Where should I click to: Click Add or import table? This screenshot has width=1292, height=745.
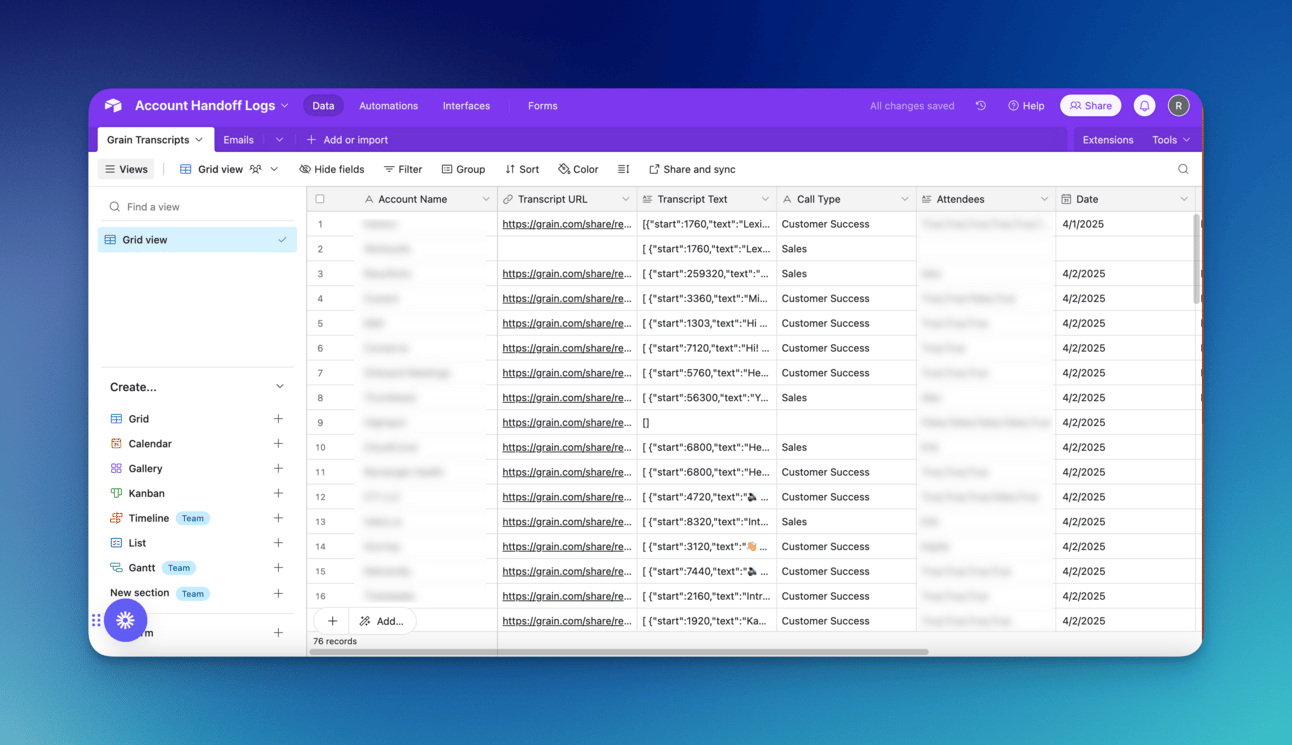[347, 140]
